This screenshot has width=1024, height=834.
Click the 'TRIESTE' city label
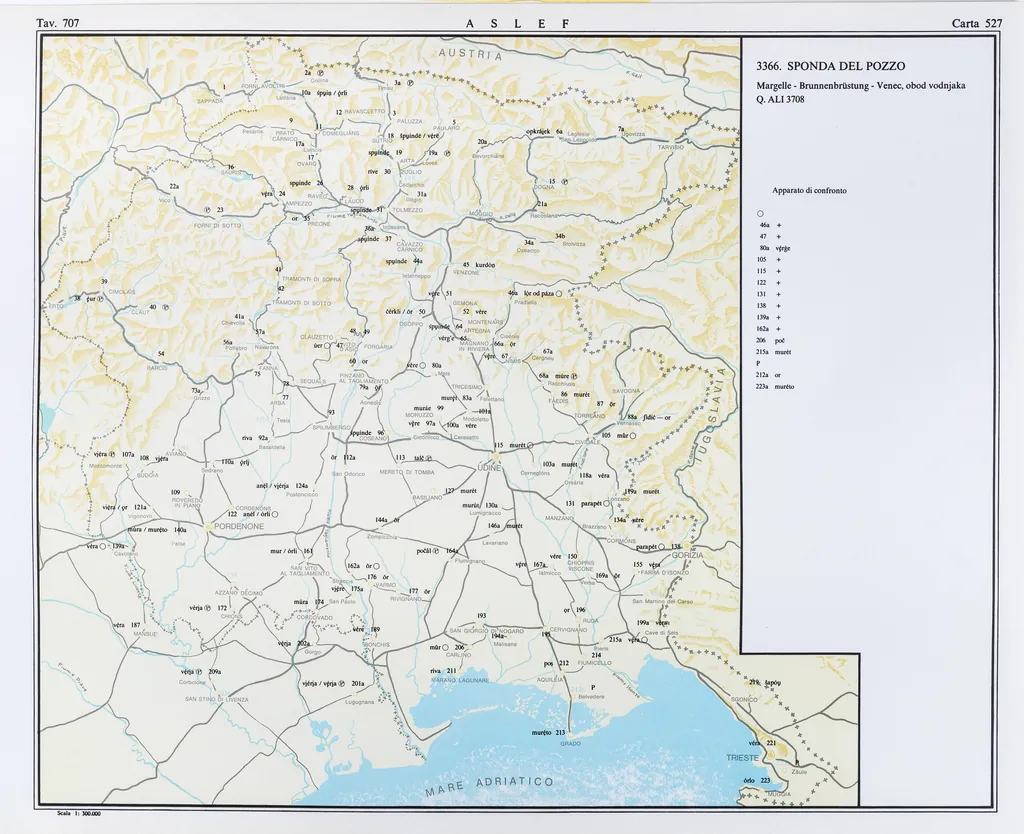[743, 759]
